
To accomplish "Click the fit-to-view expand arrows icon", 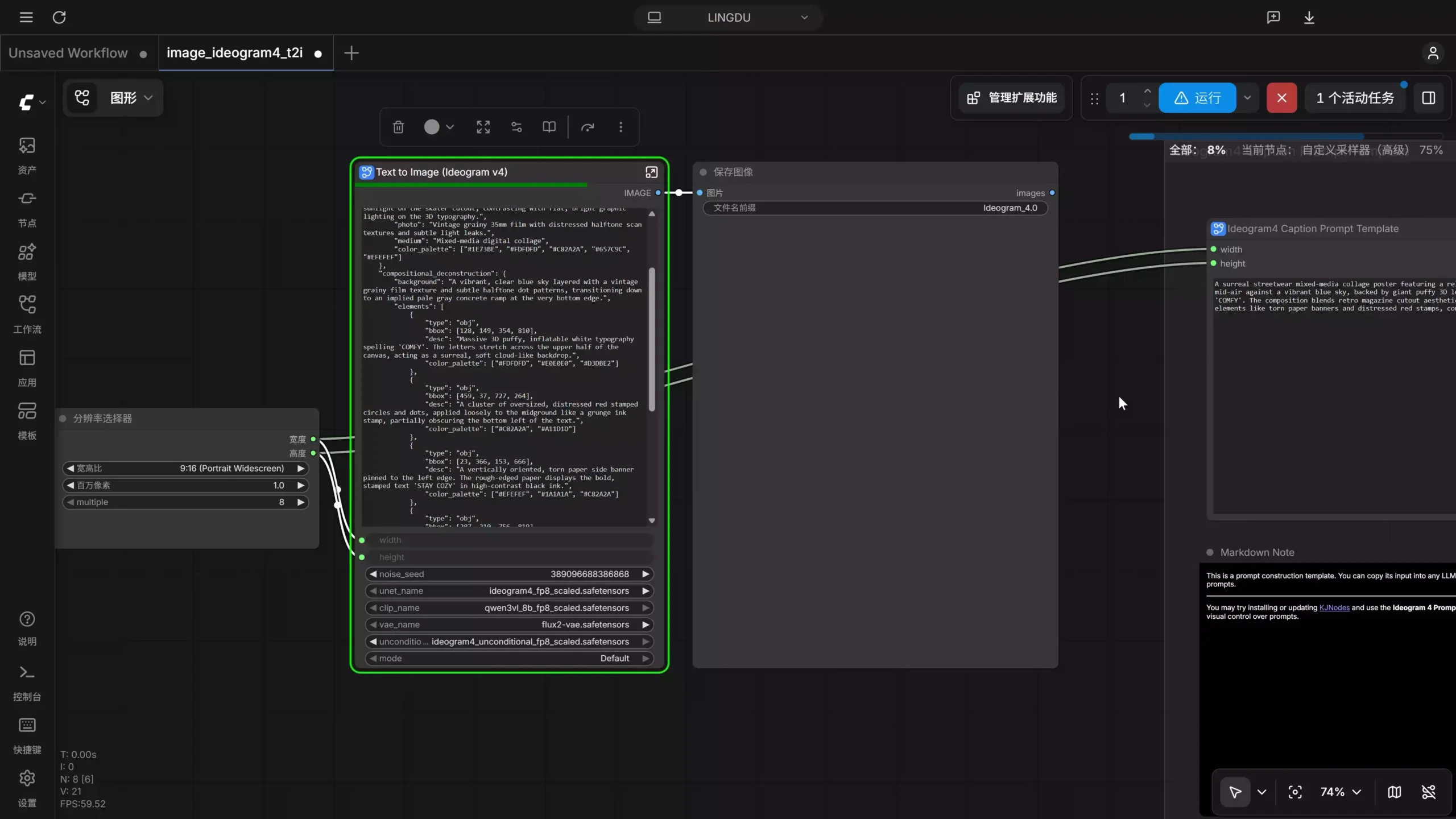I will pyautogui.click(x=483, y=127).
